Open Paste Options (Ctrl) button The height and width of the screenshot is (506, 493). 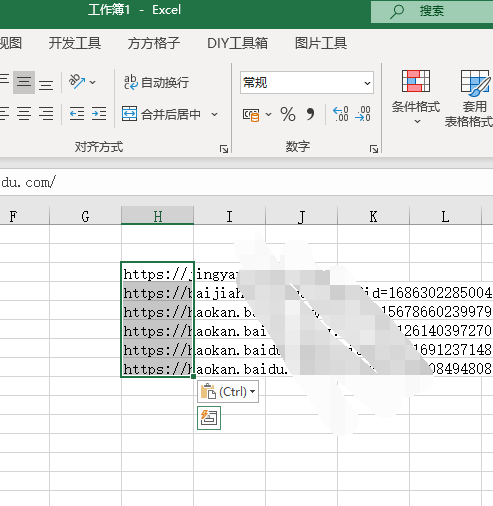(x=228, y=392)
